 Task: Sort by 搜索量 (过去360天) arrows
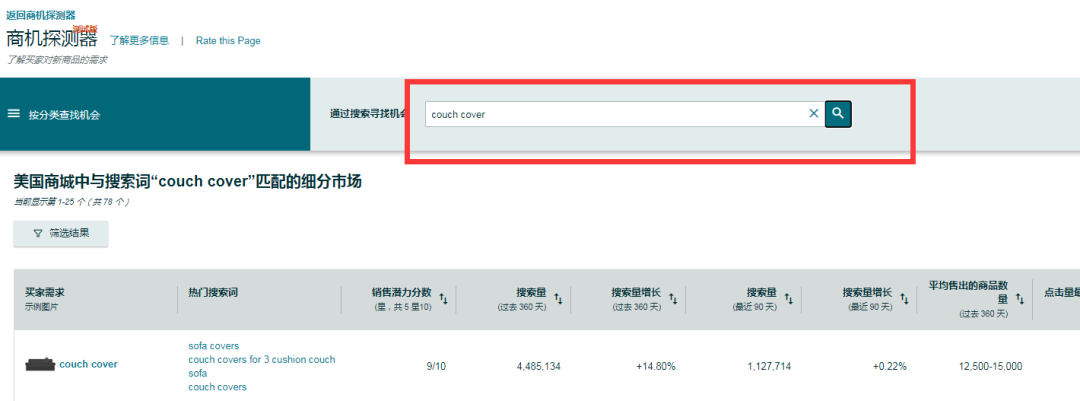point(559,299)
